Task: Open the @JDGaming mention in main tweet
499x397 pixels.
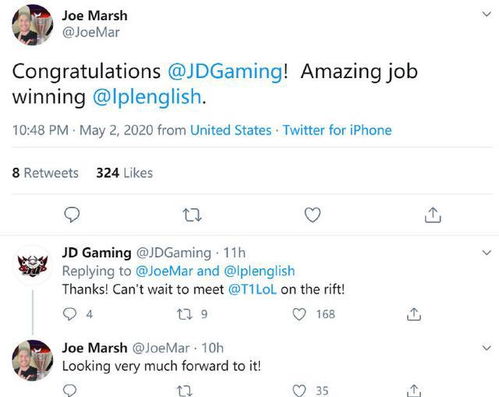Action: coord(225,72)
